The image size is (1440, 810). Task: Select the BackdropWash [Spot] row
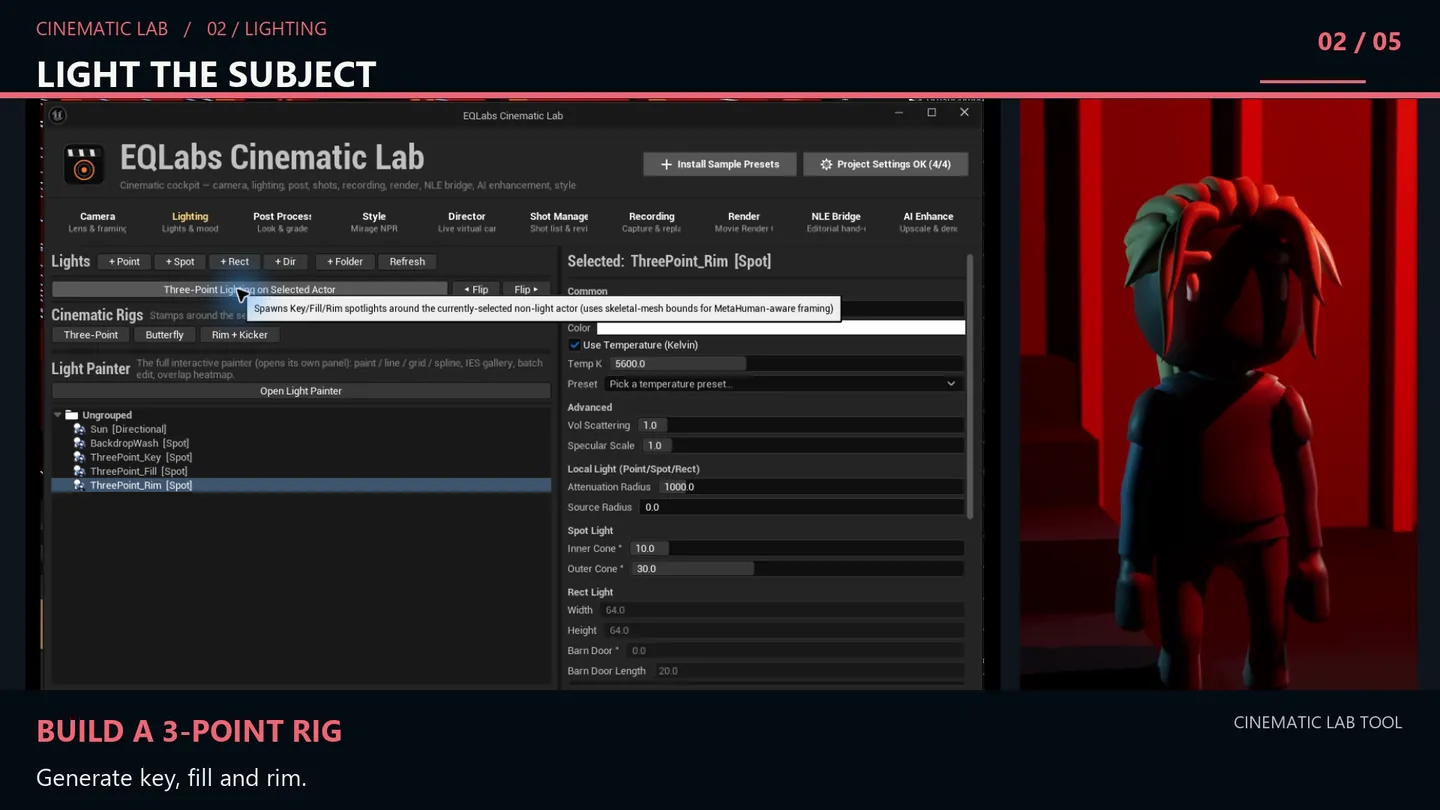pos(301,443)
